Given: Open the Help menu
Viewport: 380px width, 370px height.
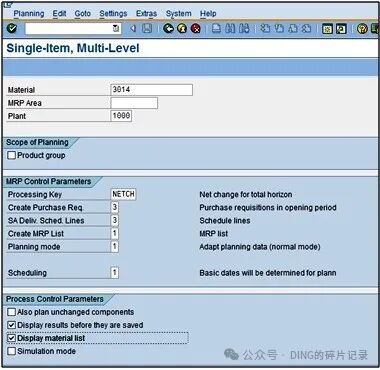Looking at the screenshot, I should point(208,14).
